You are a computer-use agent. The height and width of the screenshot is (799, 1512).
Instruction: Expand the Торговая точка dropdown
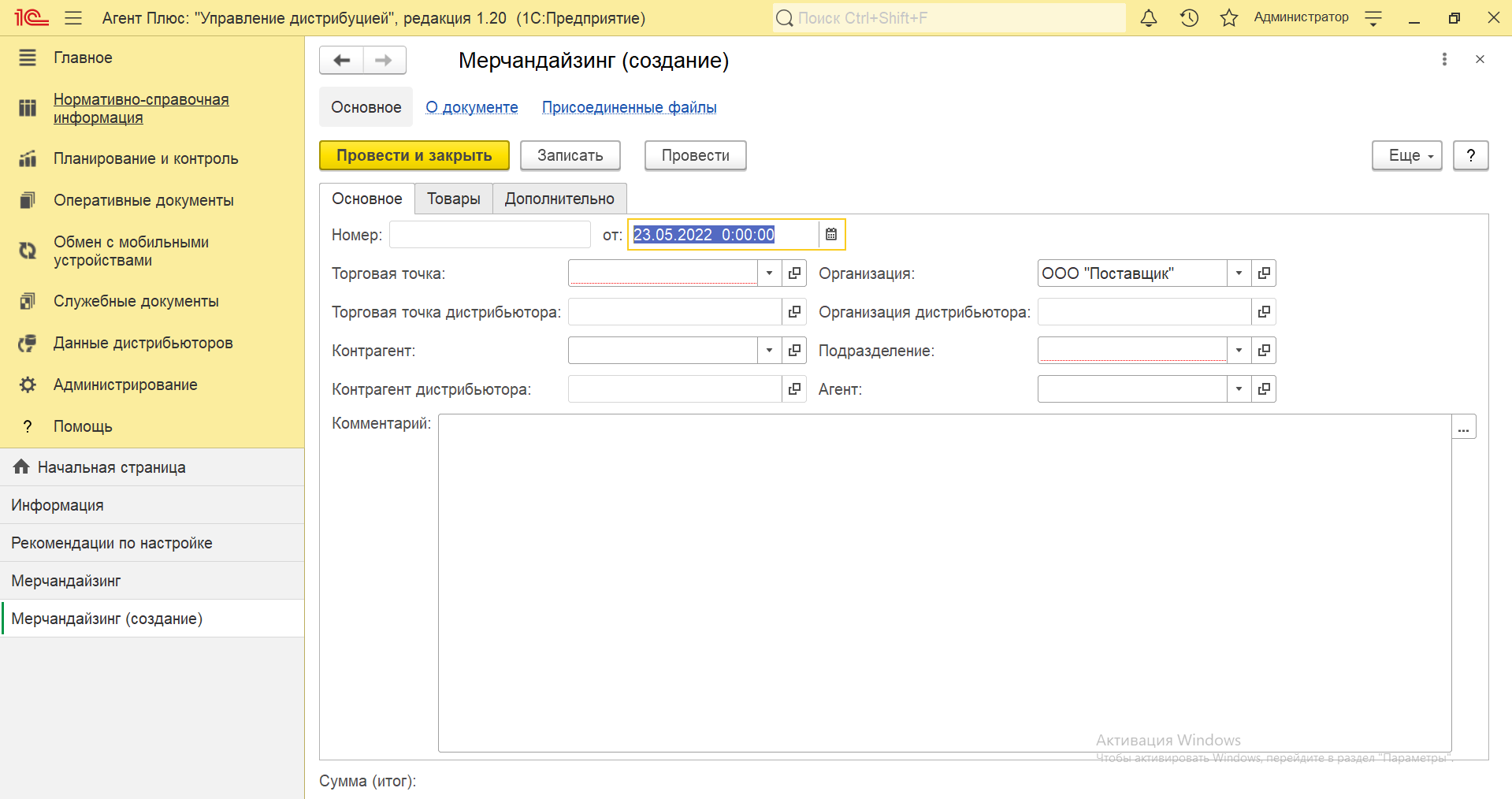[x=769, y=273]
